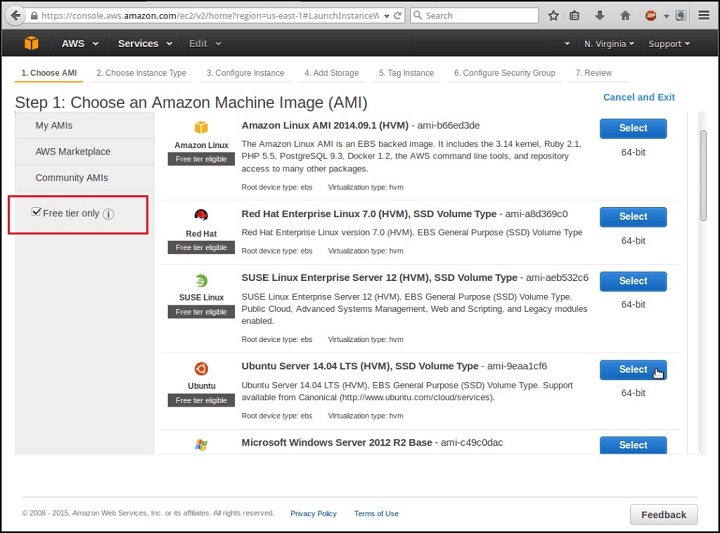
Task: Open the browser hamburger menu
Action: click(x=704, y=16)
